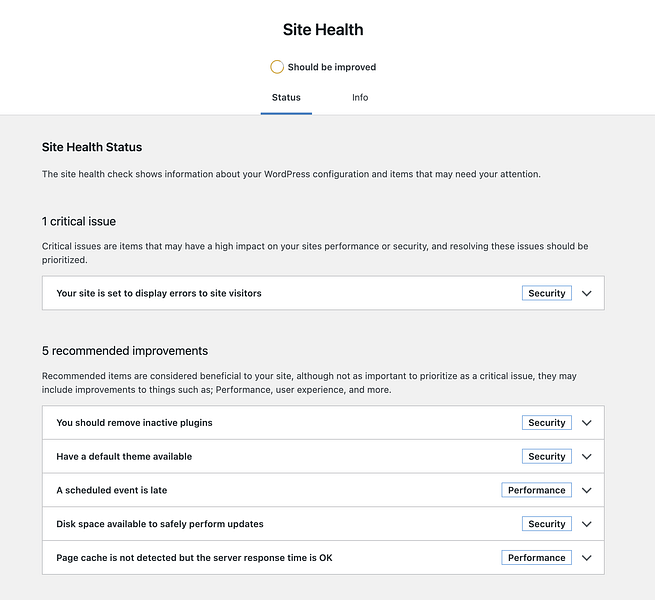Screen dimensions: 655x600
Task: Expand the page cache item chevron
Action: pyautogui.click(x=587, y=558)
